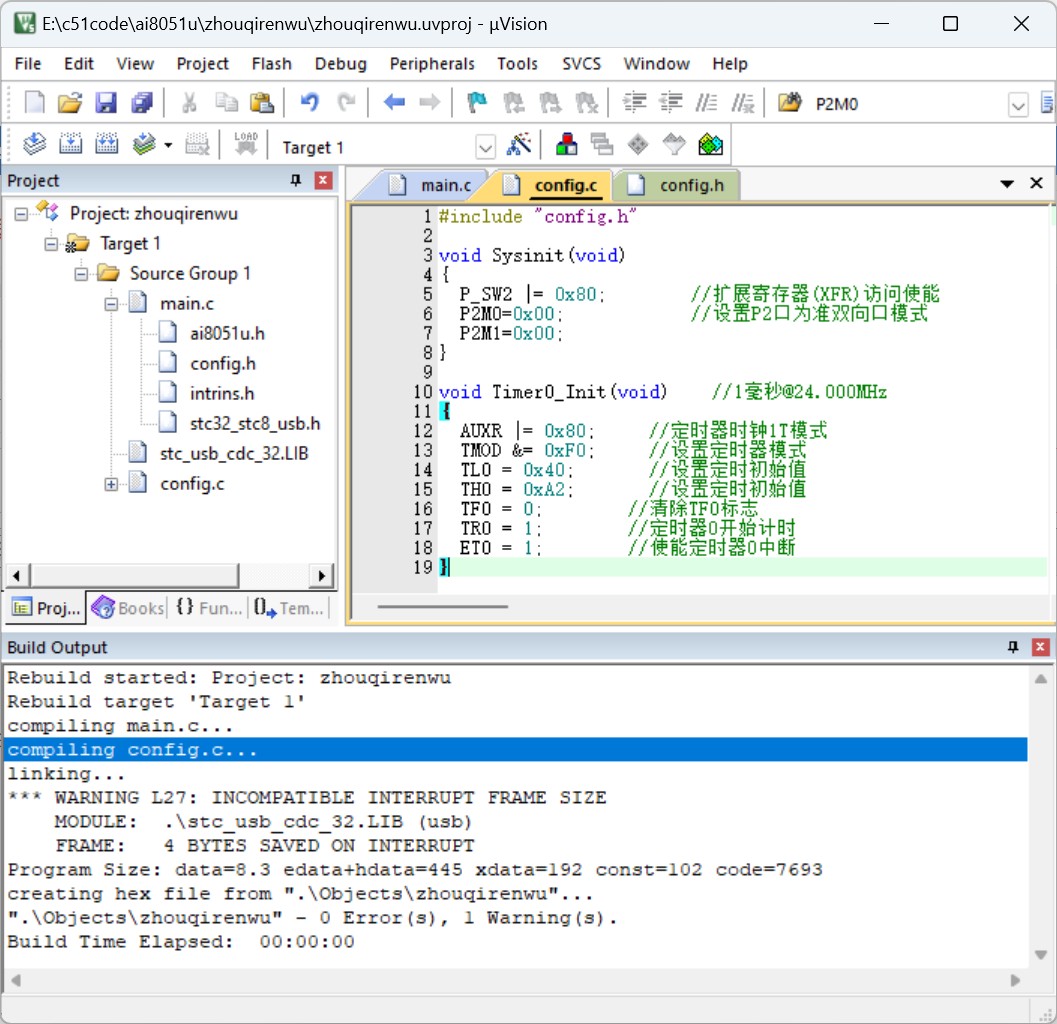Insert a bookmark with flag icon
Image resolution: width=1057 pixels, height=1024 pixels.
(477, 103)
